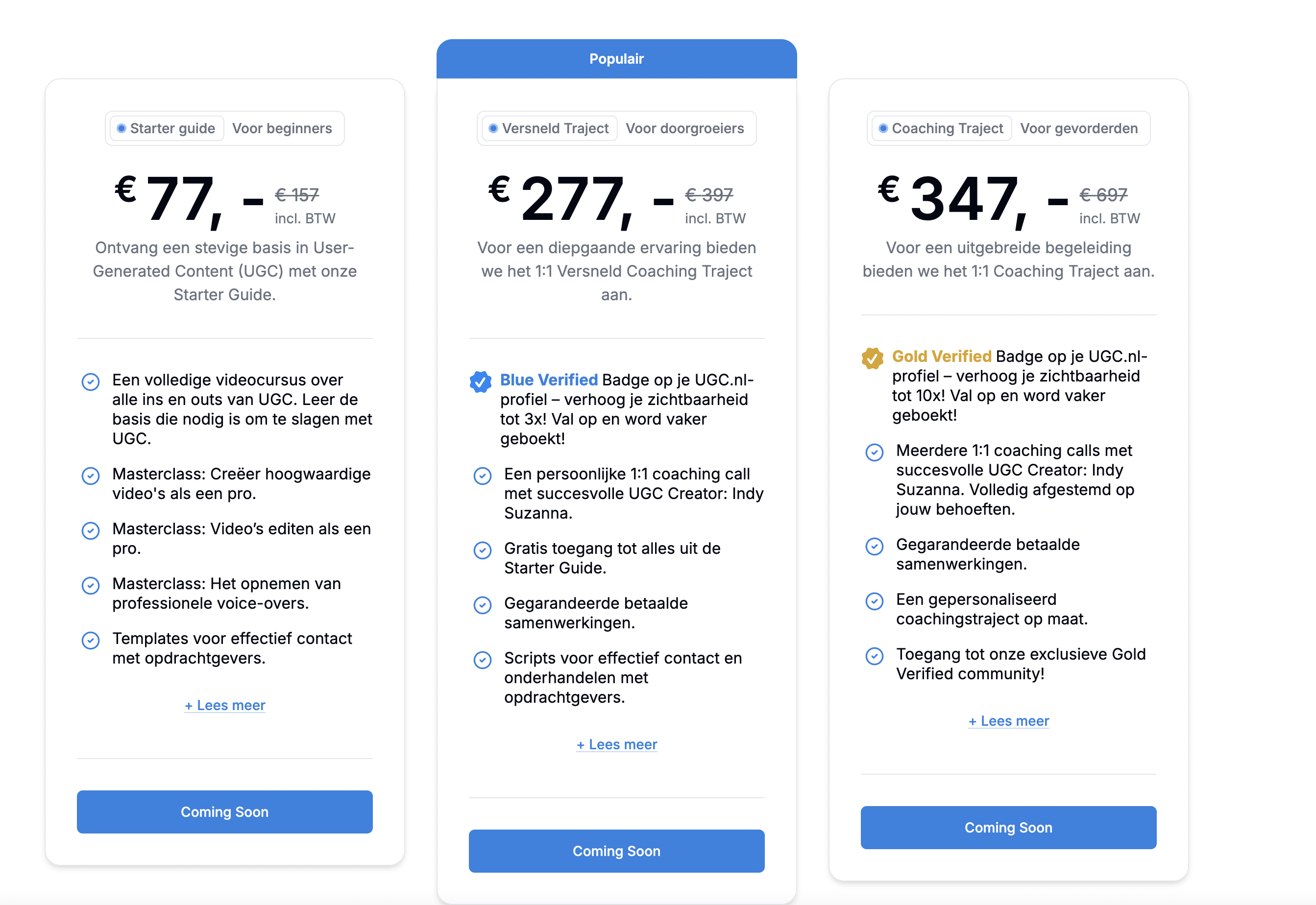Image resolution: width=1316 pixels, height=905 pixels.
Task: Click Coming Soon button for €277 plan
Action: 616,851
